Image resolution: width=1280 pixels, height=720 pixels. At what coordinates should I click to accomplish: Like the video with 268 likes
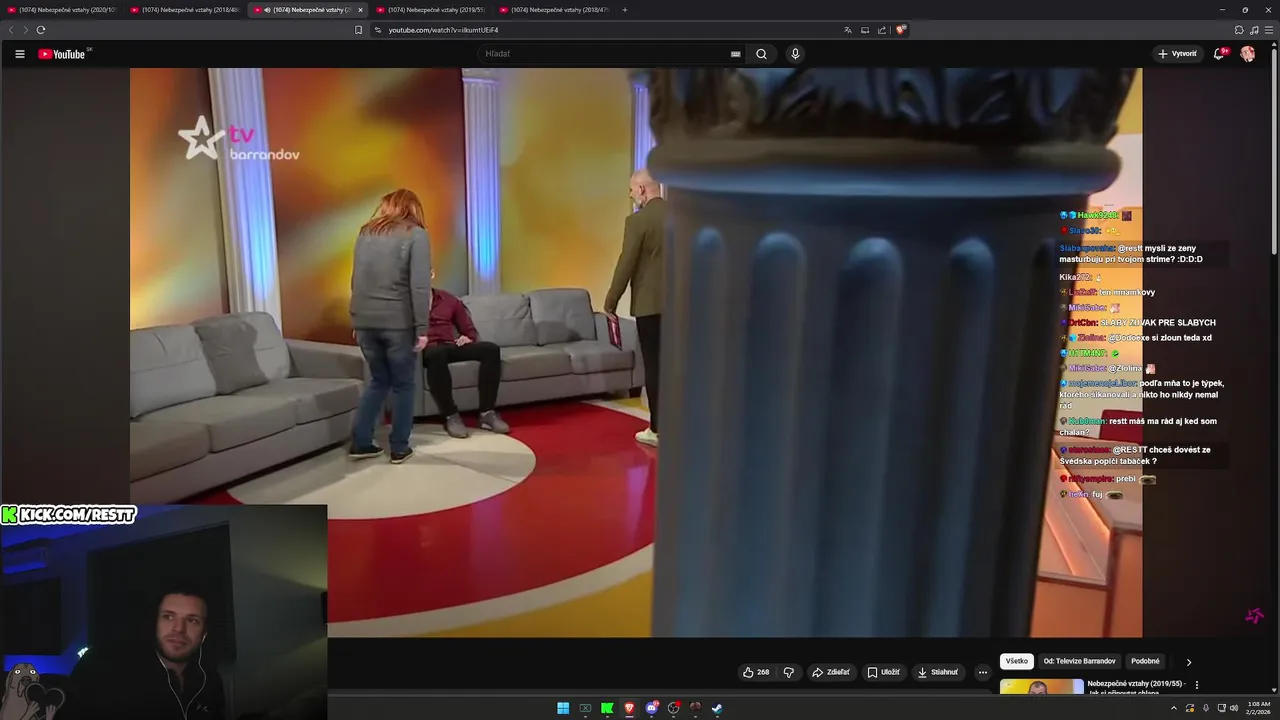[x=756, y=672]
